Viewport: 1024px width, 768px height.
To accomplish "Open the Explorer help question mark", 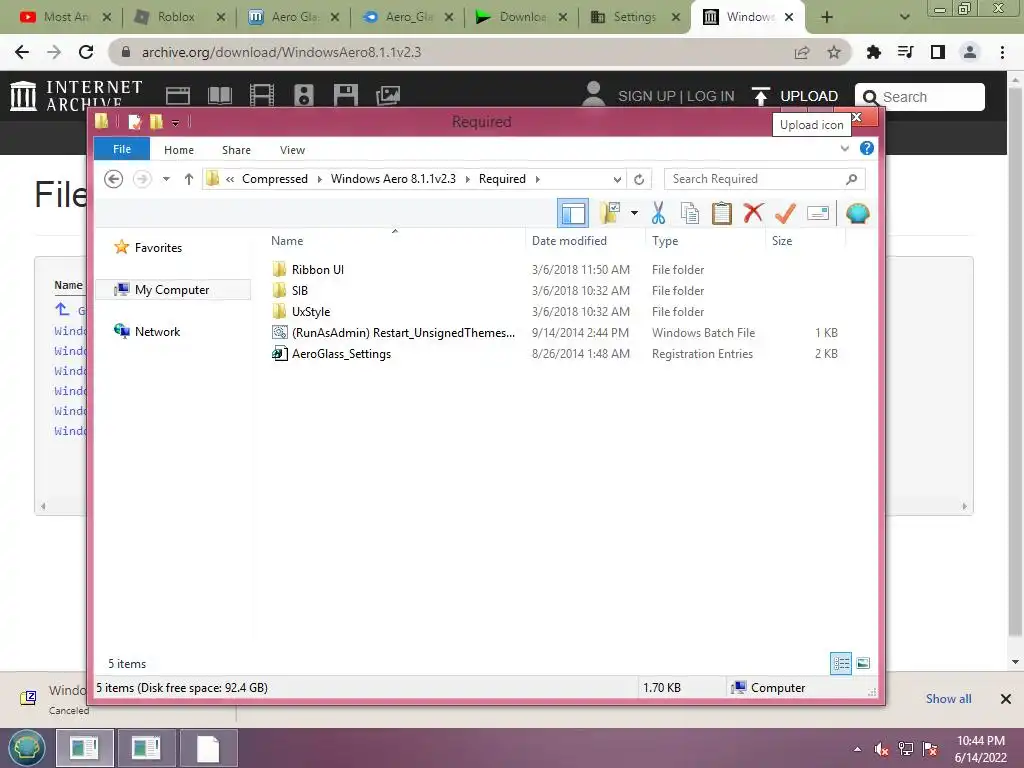I will click(867, 148).
